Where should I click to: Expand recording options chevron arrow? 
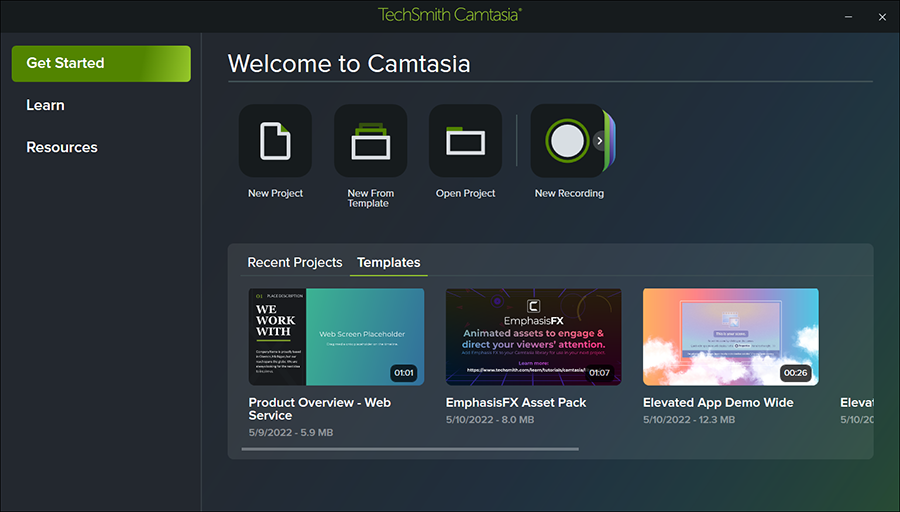coord(600,141)
